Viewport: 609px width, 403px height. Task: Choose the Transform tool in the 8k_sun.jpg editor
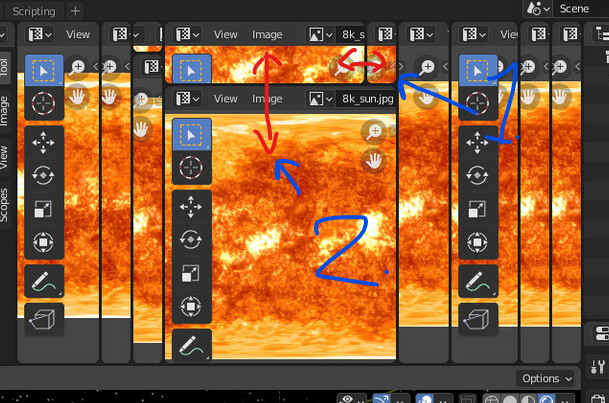191,306
